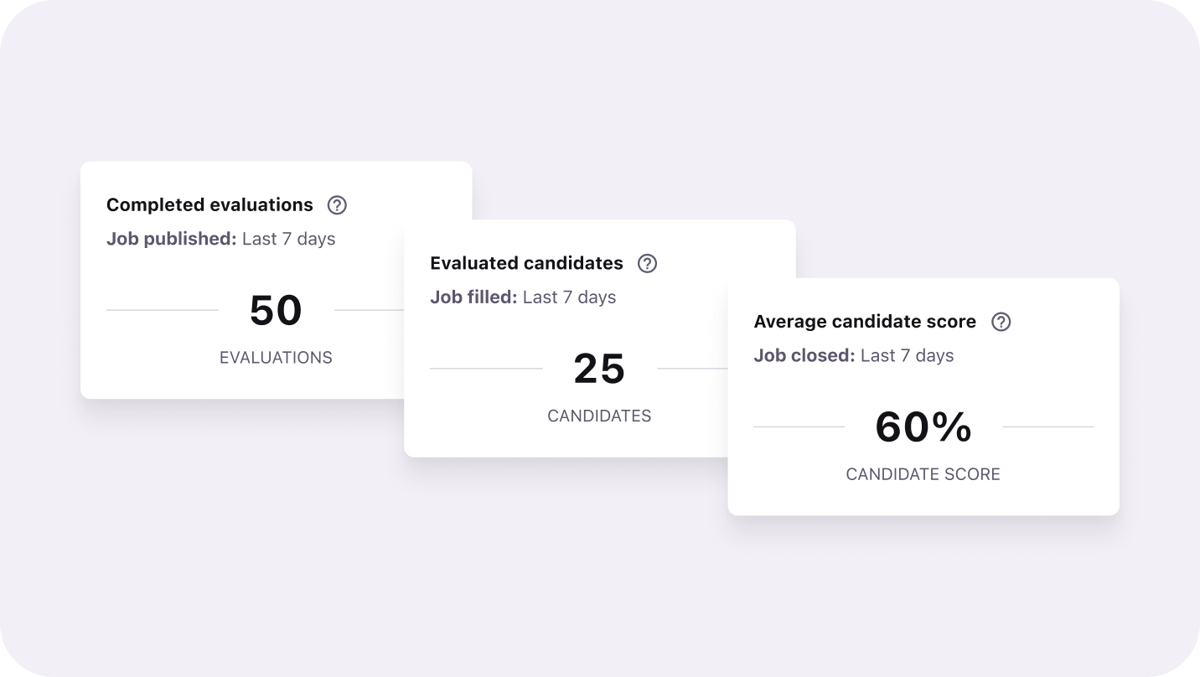This screenshot has width=1200, height=677.
Task: Click the Job filled filter label
Action: point(473,297)
